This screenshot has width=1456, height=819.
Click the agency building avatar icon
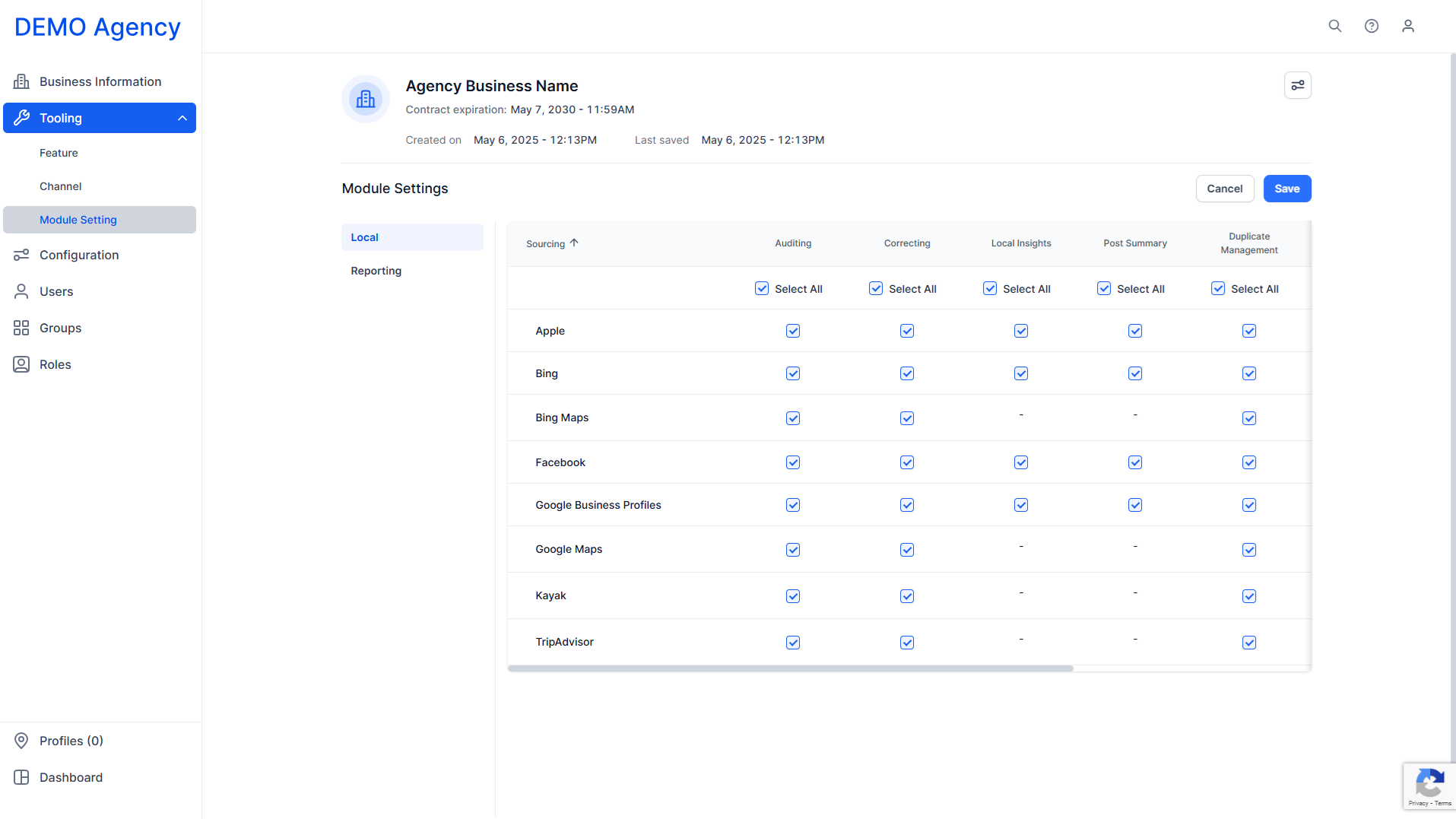[x=366, y=99]
